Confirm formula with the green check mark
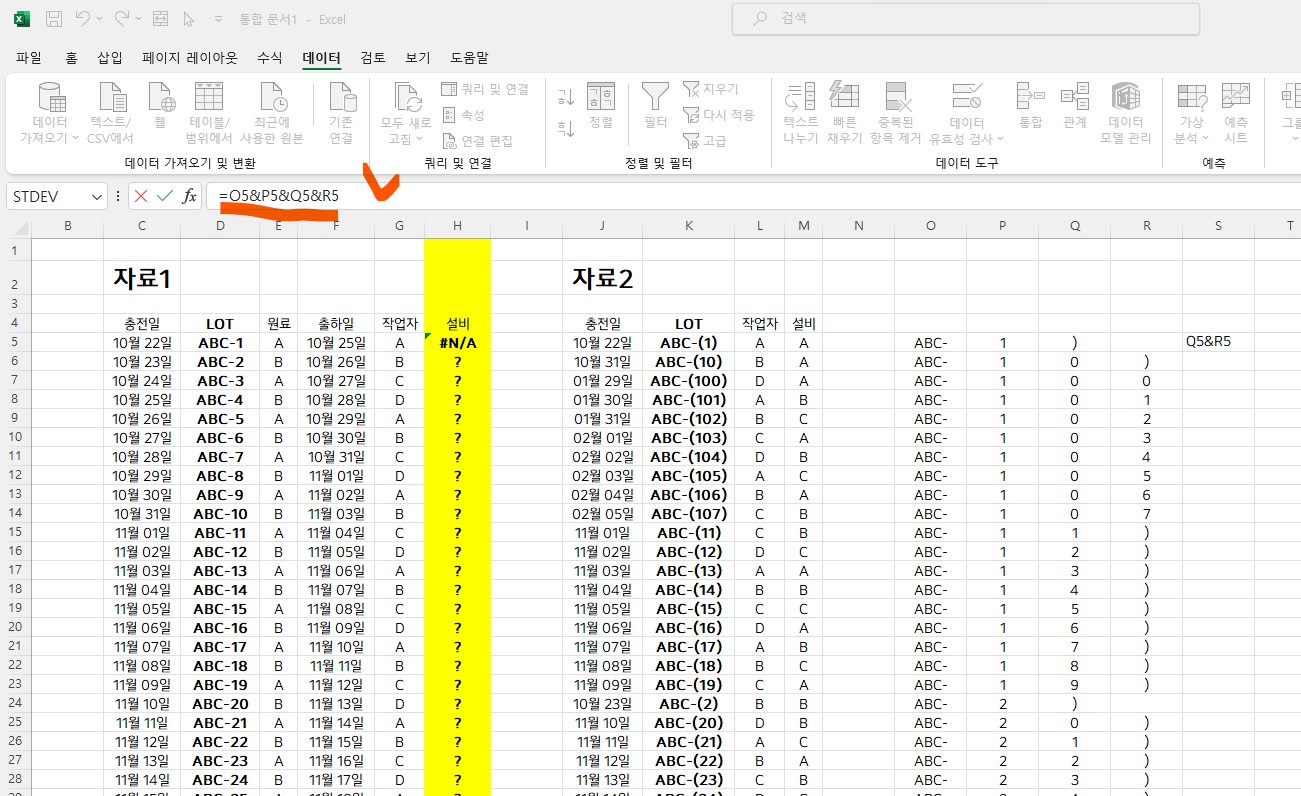The height and width of the screenshot is (796, 1301). pos(164,196)
